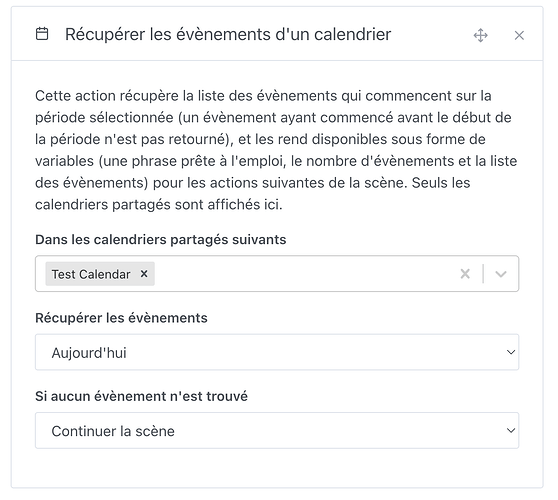Viewport: 558px width, 500px height.
Task: Open the Aujourd'hui period dropdown
Action: point(277,352)
